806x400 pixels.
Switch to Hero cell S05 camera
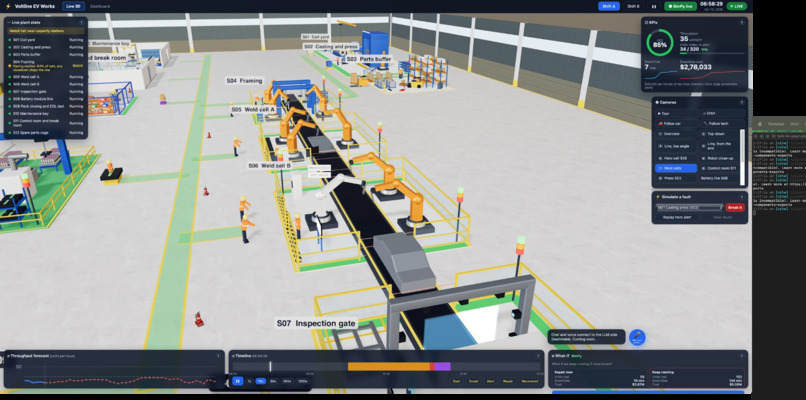tap(676, 158)
